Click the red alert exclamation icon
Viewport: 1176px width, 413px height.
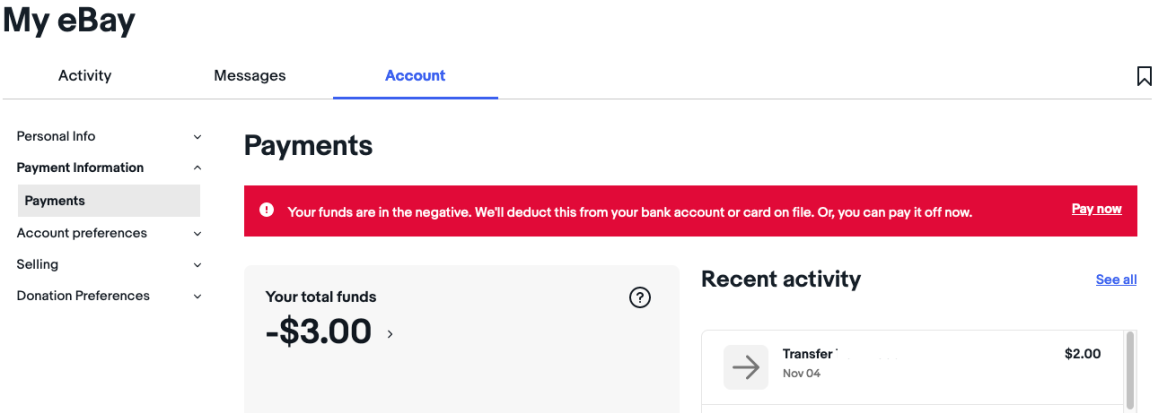[x=266, y=210]
